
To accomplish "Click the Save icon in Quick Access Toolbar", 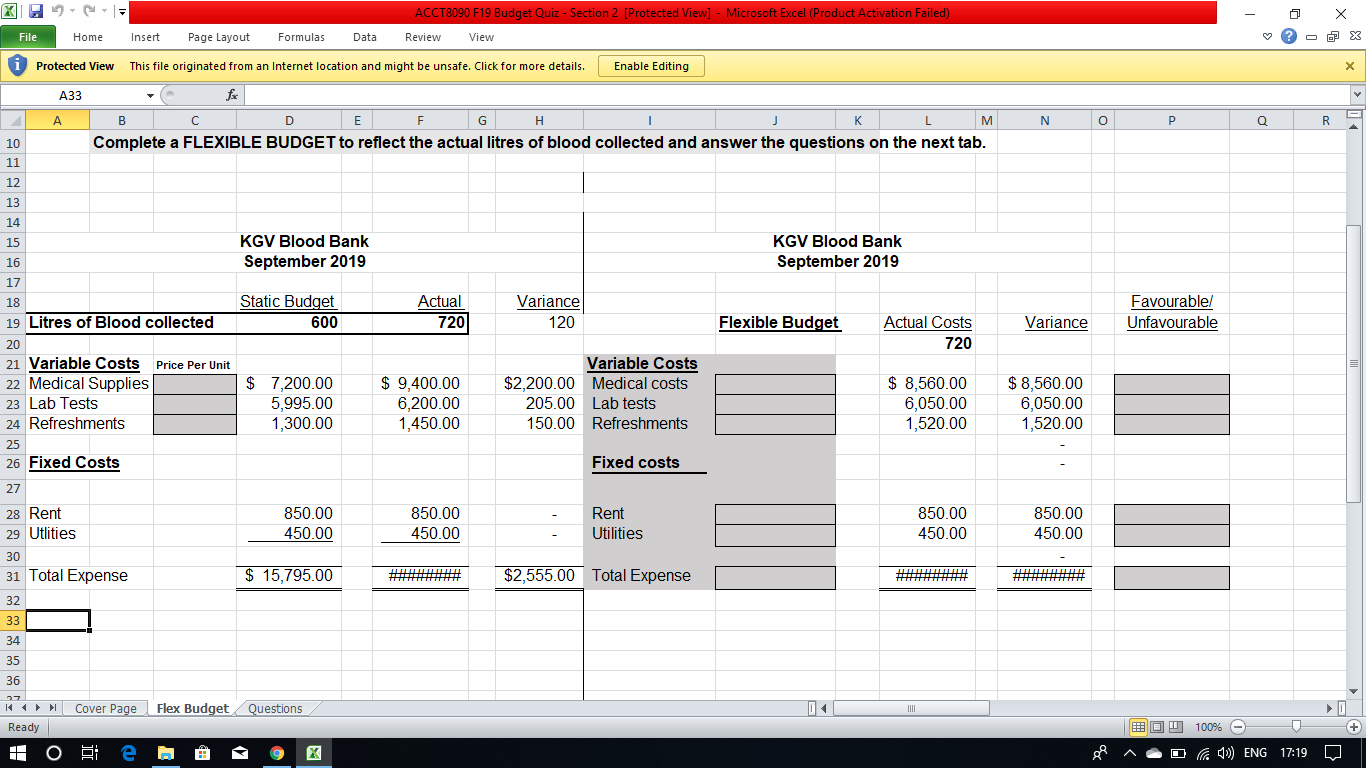I will pyautogui.click(x=36, y=12).
